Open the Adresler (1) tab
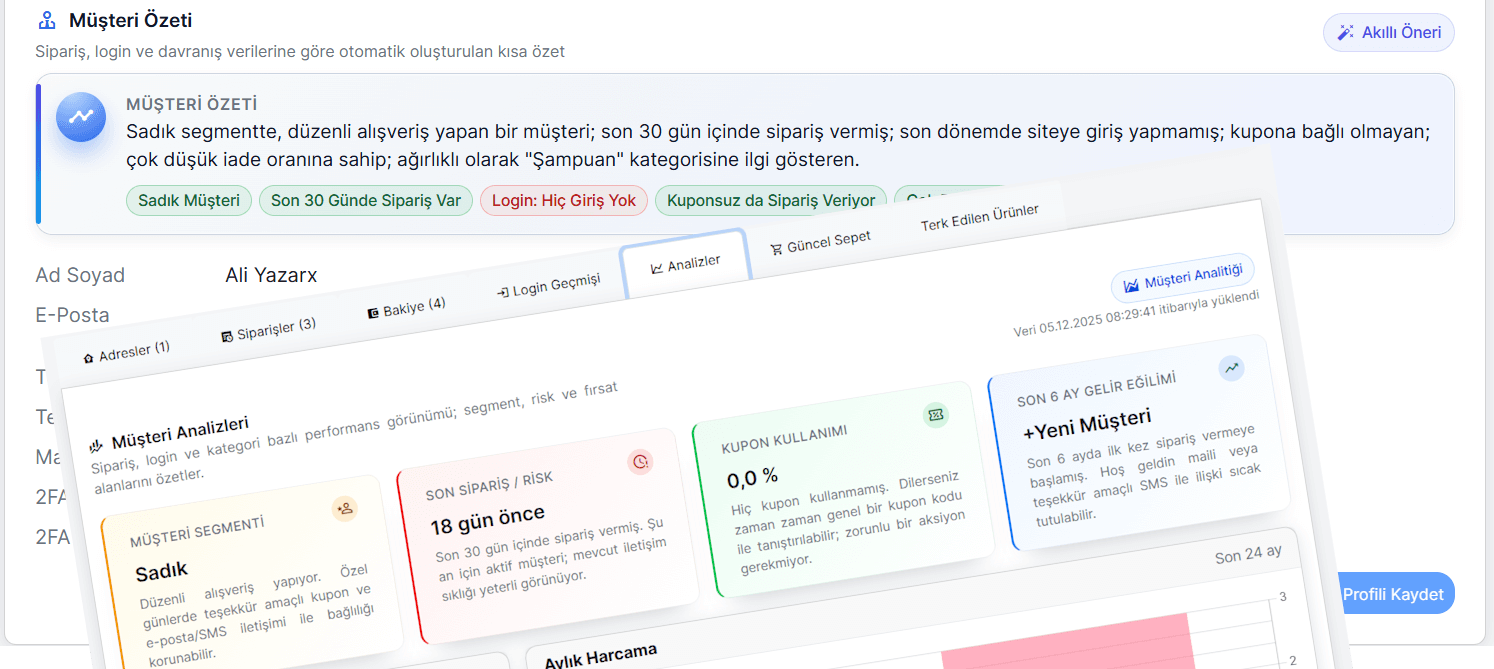Screen dimensions: 1494x669 [127, 352]
